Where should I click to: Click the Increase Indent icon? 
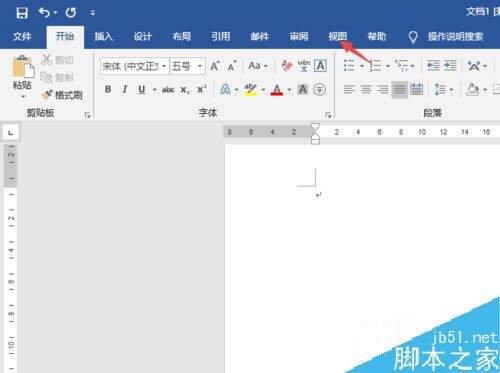point(450,66)
